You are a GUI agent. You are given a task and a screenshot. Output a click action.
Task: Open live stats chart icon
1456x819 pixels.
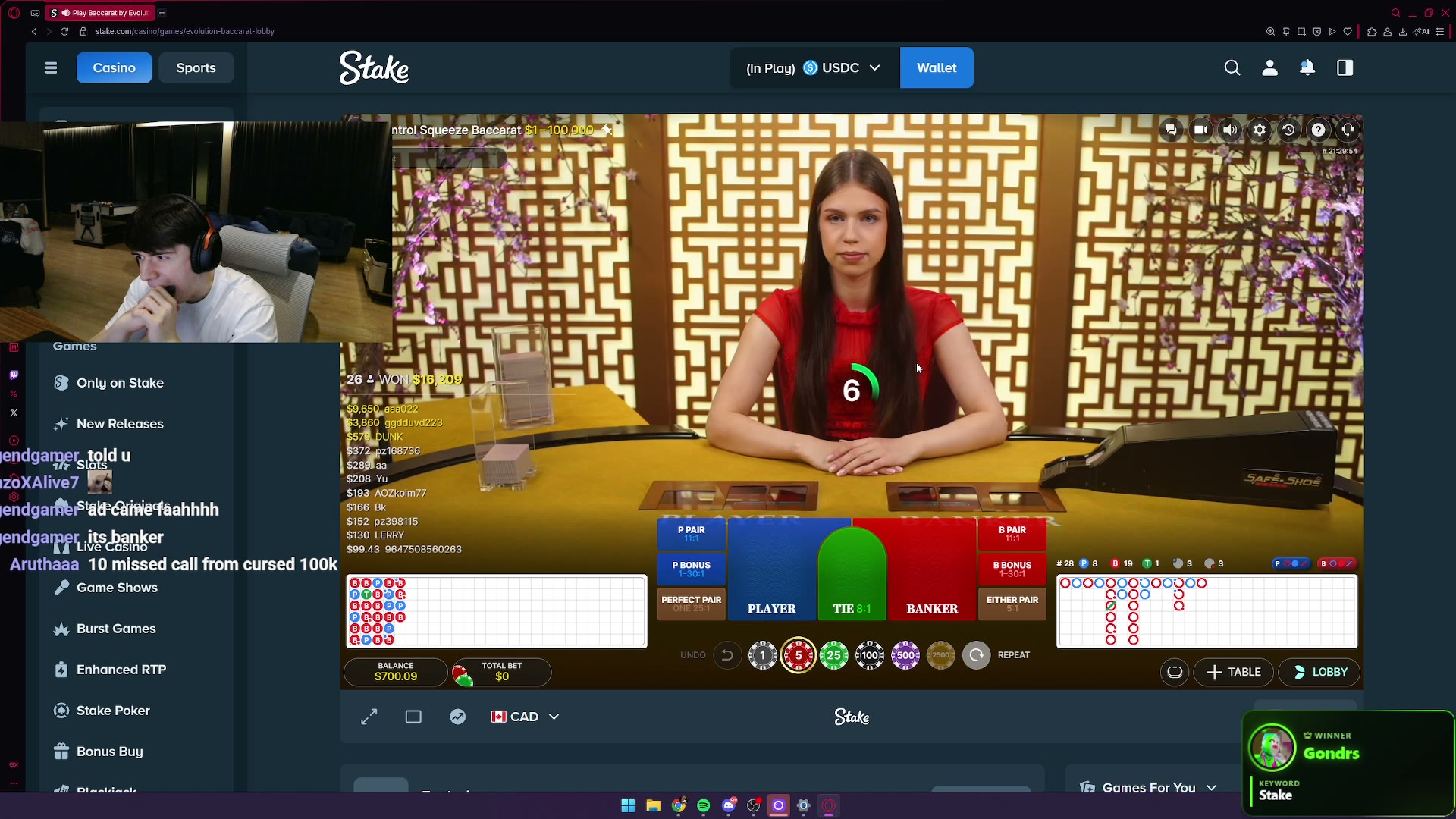coord(458,717)
